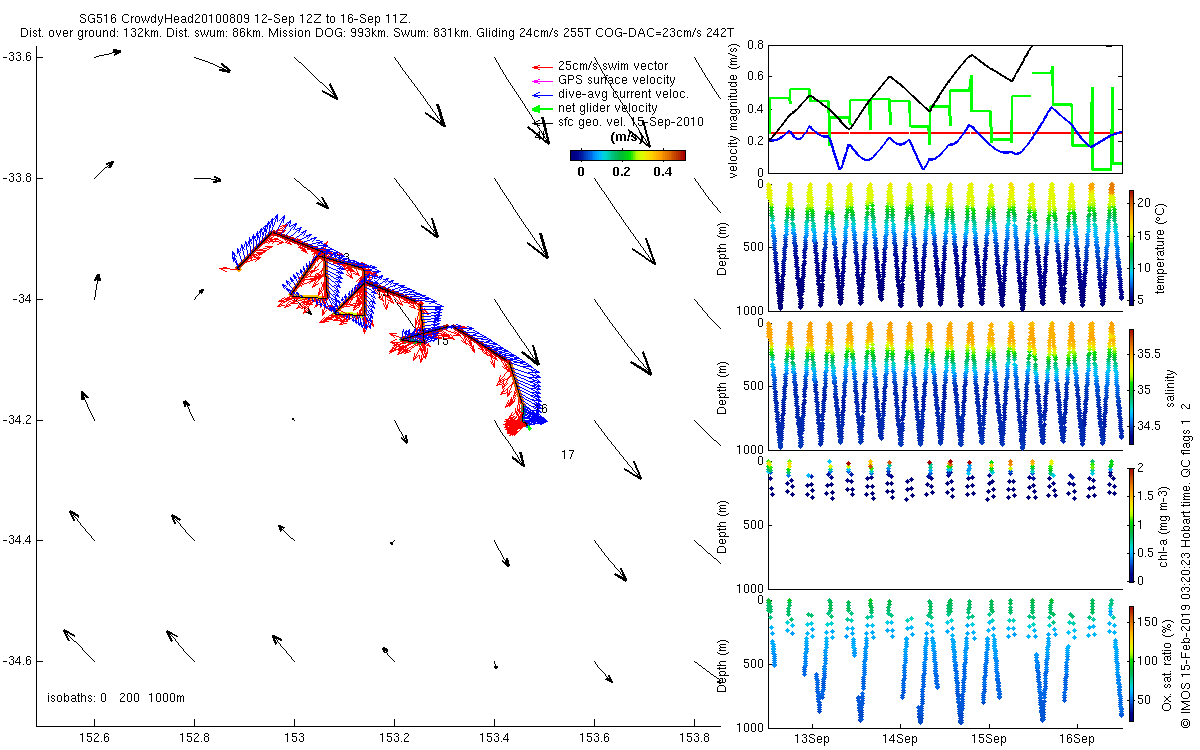Viewport: 1200px width, 750px height.
Task: Click the '34.5' tick on salinity colorbar
Action: point(1148,426)
